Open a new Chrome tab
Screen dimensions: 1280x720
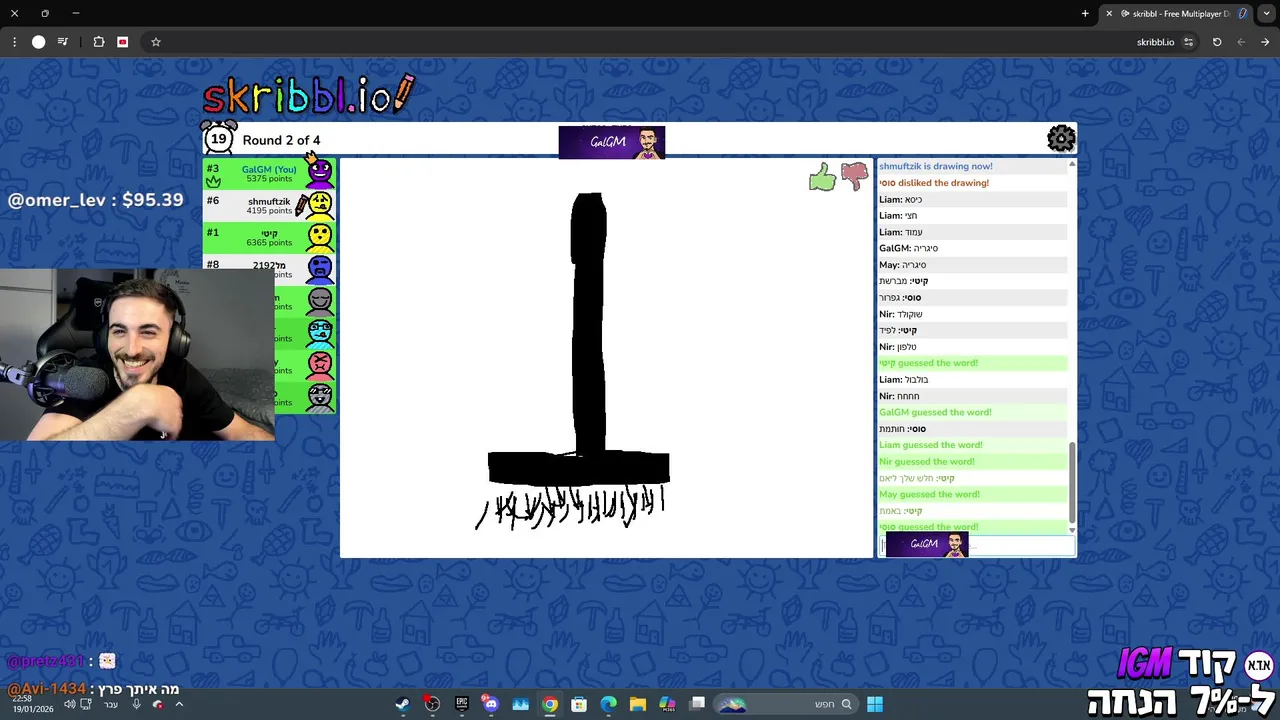[x=1085, y=13]
